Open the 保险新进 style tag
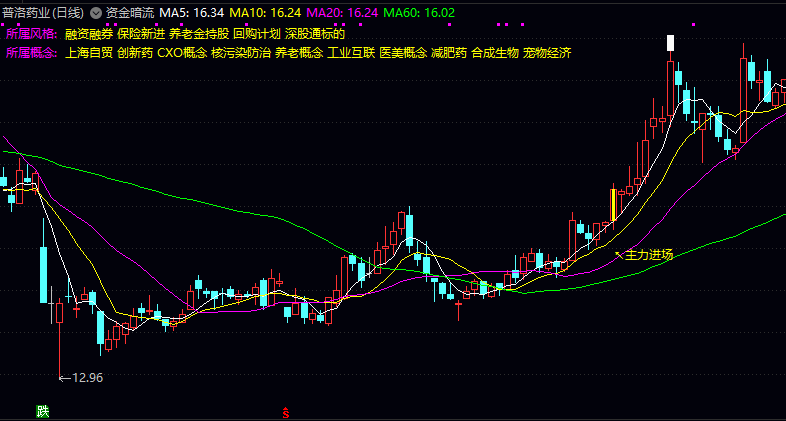 click(141, 34)
